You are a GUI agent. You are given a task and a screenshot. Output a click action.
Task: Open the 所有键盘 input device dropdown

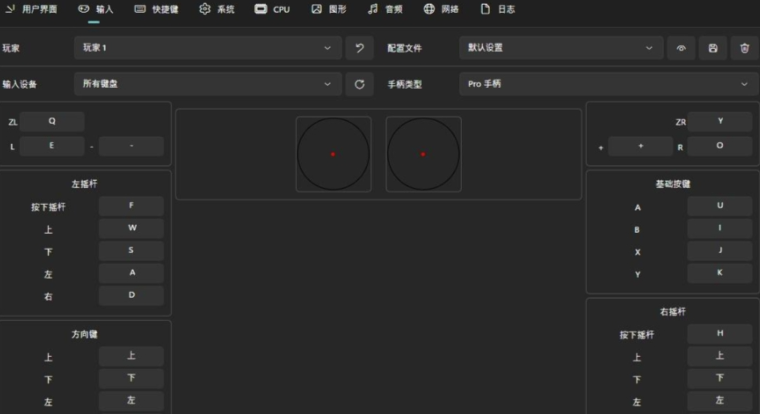(x=208, y=84)
